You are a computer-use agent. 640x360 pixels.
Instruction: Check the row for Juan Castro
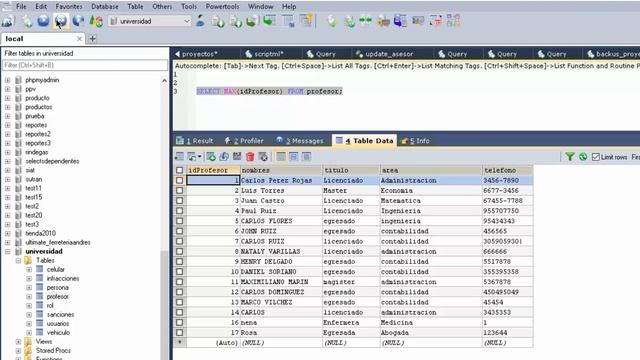pos(180,201)
